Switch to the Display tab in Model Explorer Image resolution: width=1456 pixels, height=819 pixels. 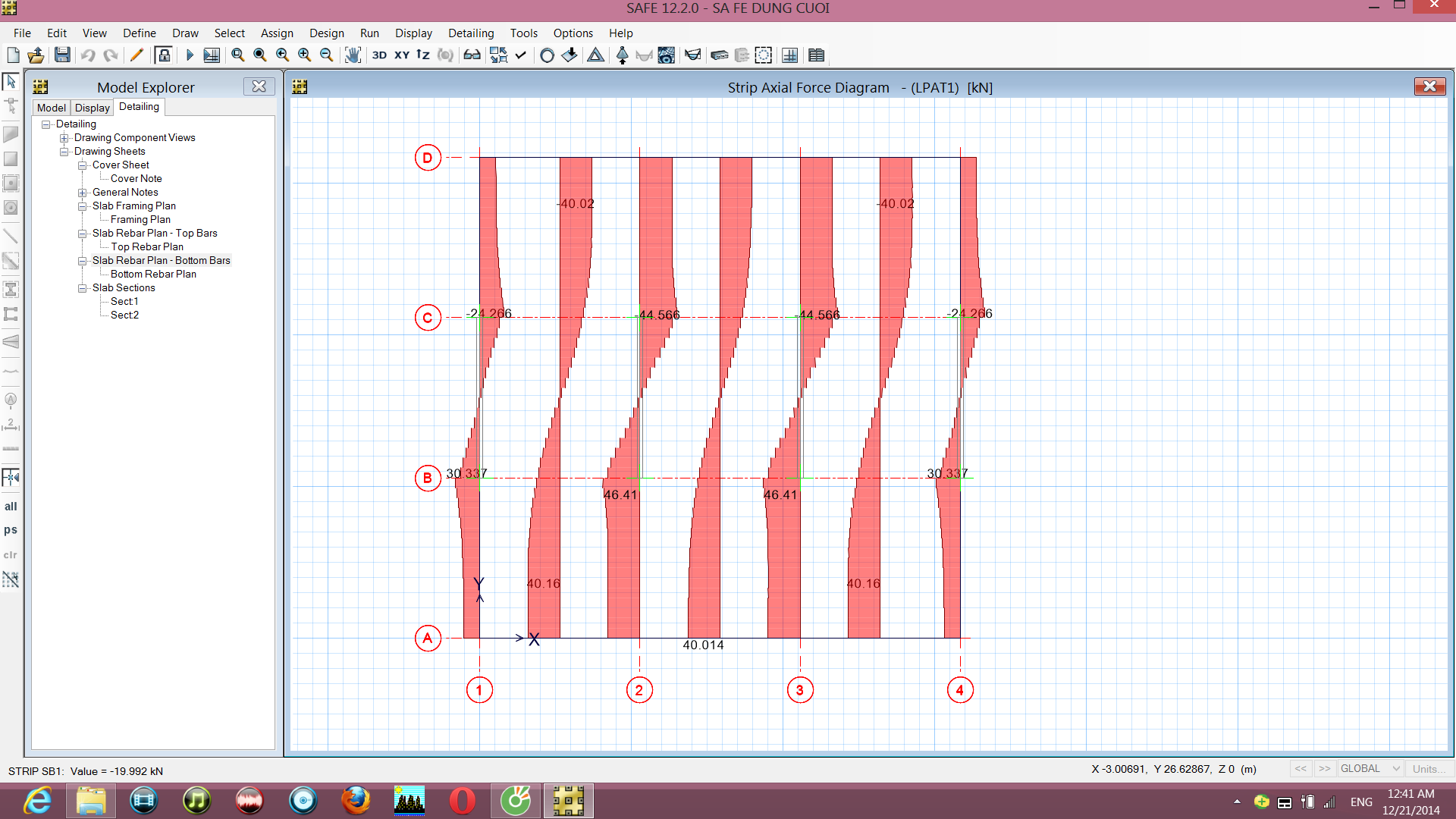point(93,108)
